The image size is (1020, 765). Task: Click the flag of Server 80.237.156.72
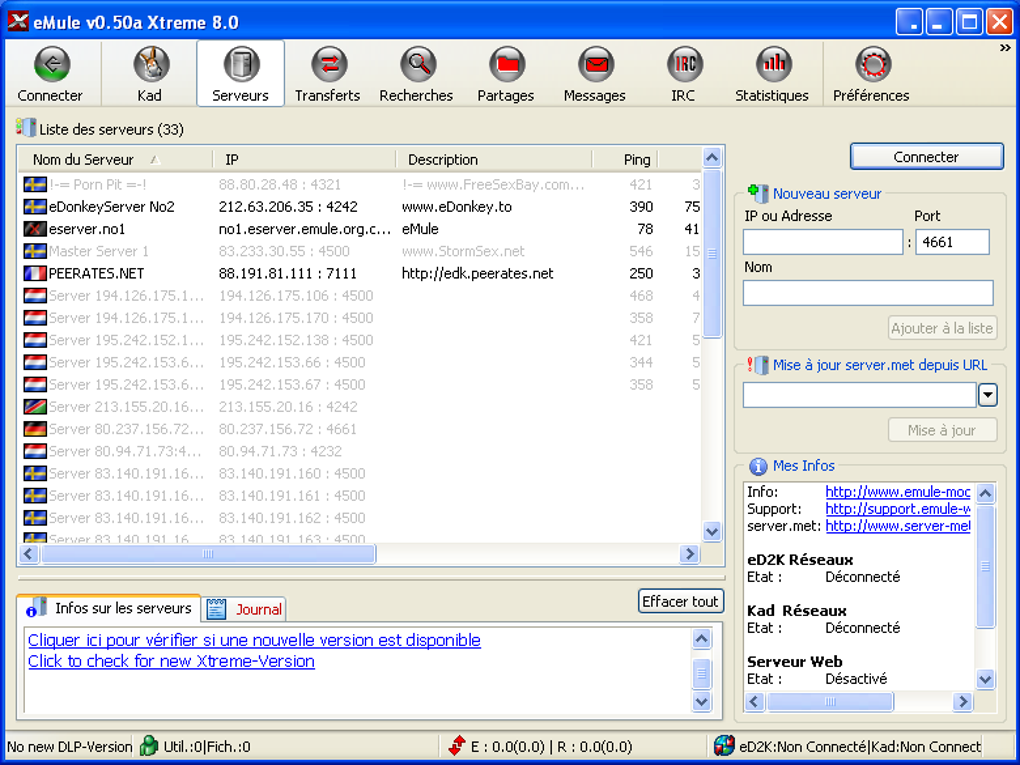point(34,429)
